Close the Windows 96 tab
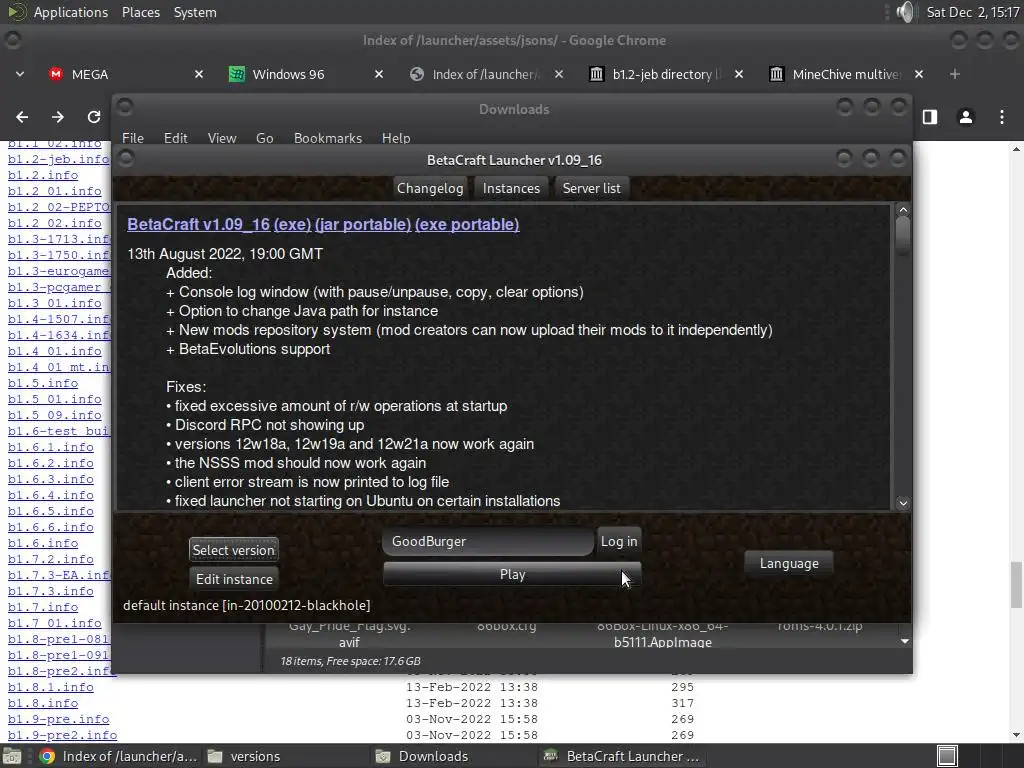Screen dimensions: 1024x768 (x=379, y=74)
